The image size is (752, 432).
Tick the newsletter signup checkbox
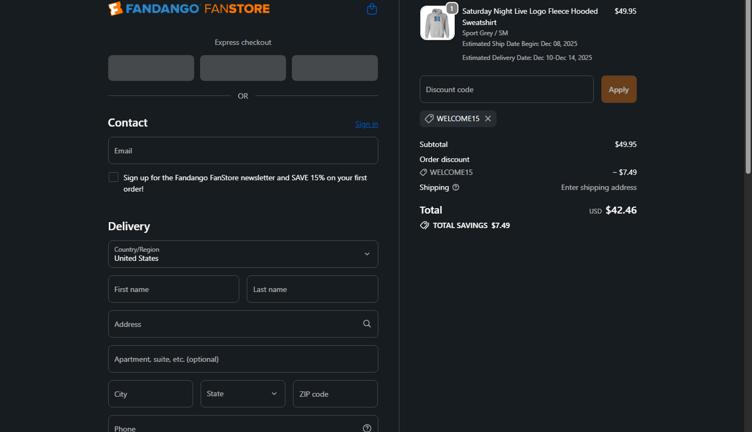[113, 177]
